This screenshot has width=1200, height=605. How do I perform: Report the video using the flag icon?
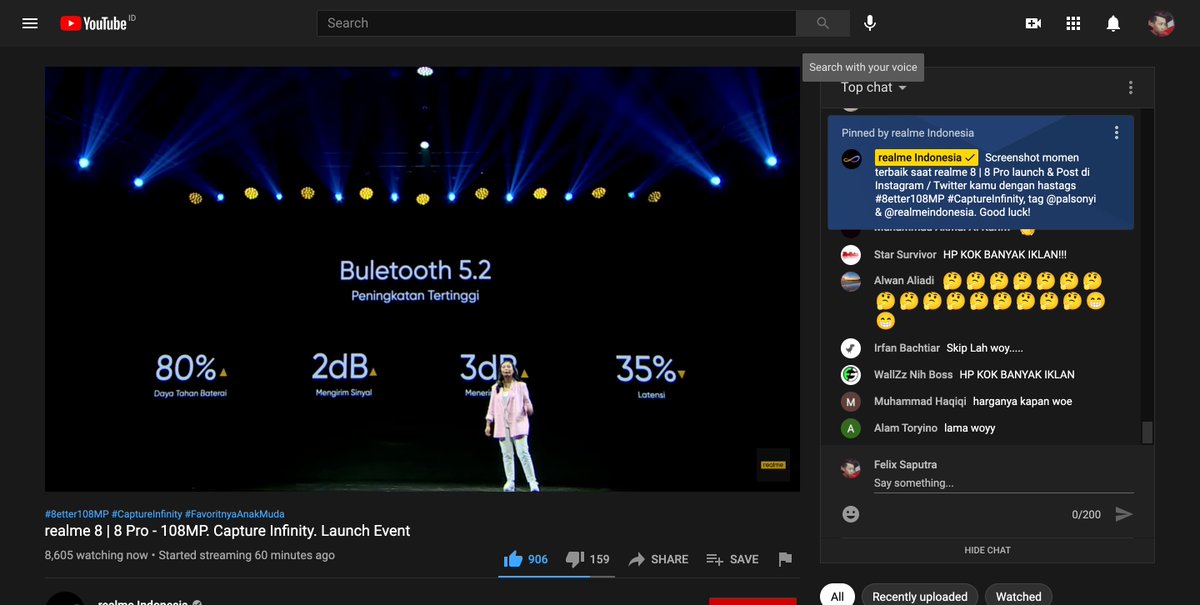pyautogui.click(x=786, y=559)
